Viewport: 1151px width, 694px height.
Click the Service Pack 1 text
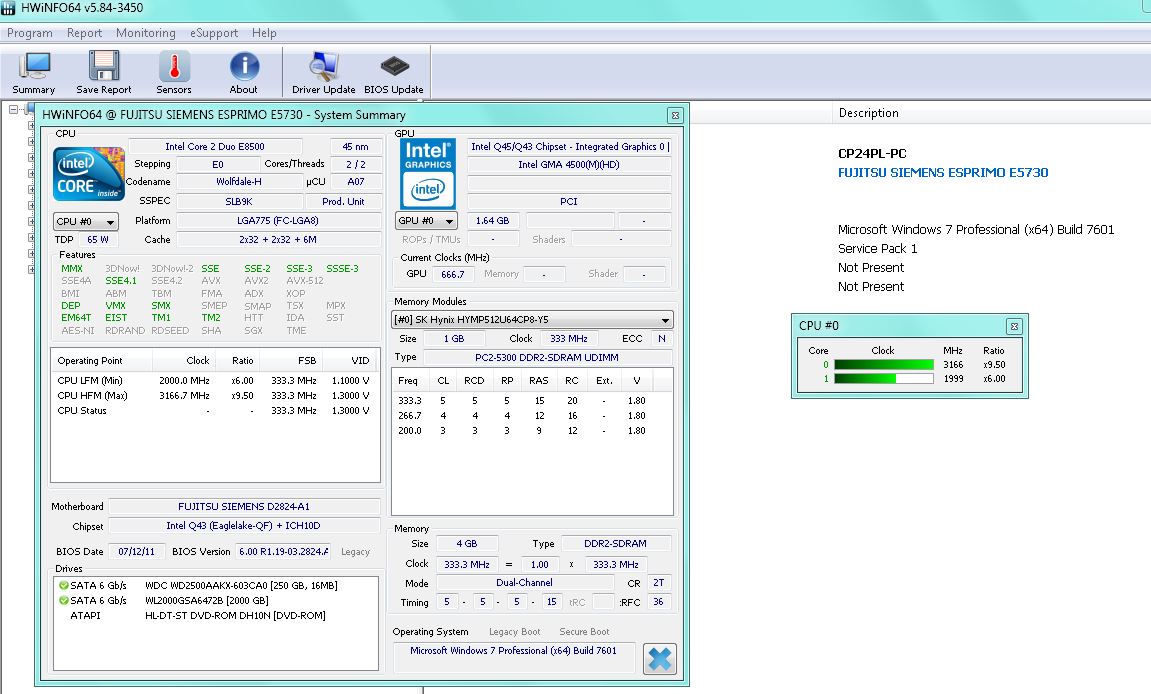point(877,249)
